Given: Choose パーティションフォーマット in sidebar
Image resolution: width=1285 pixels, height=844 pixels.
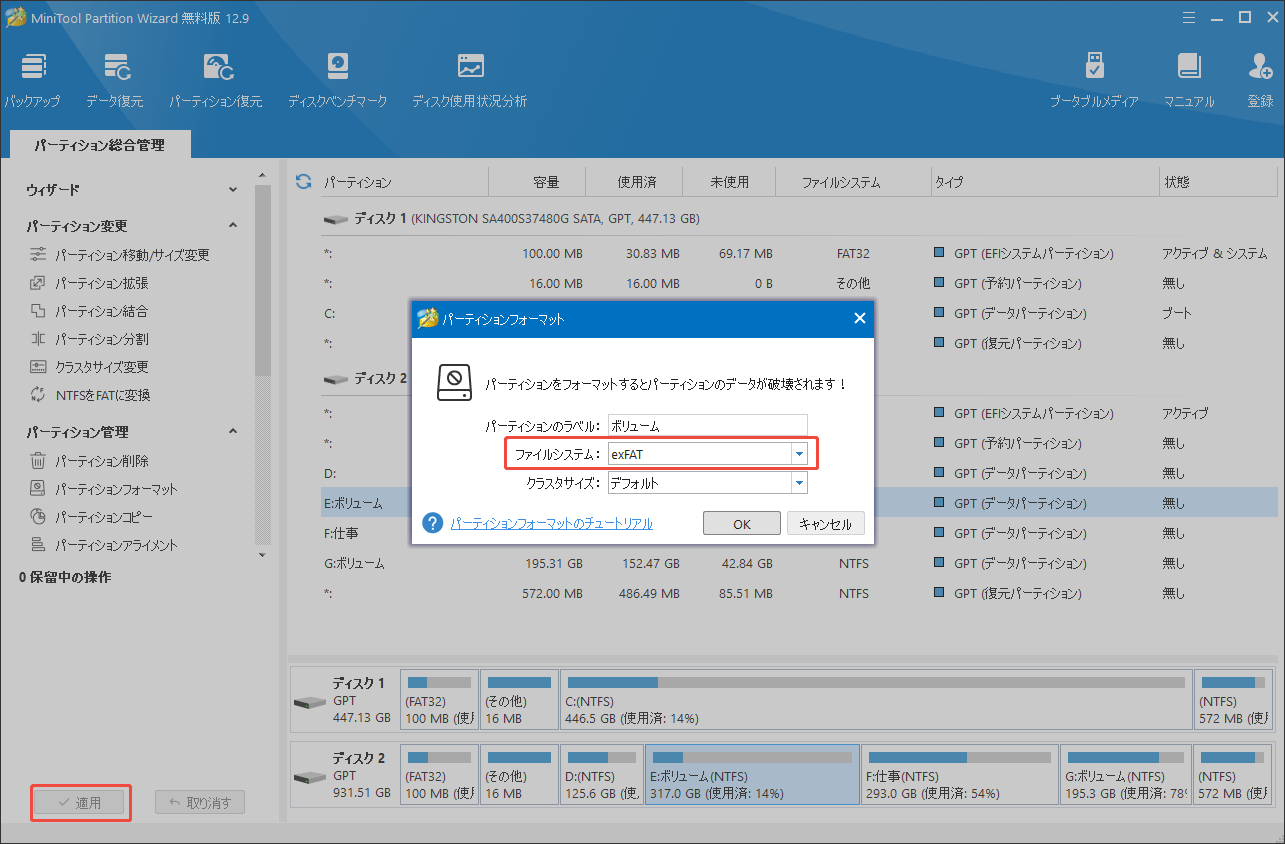Looking at the screenshot, I should (103, 489).
